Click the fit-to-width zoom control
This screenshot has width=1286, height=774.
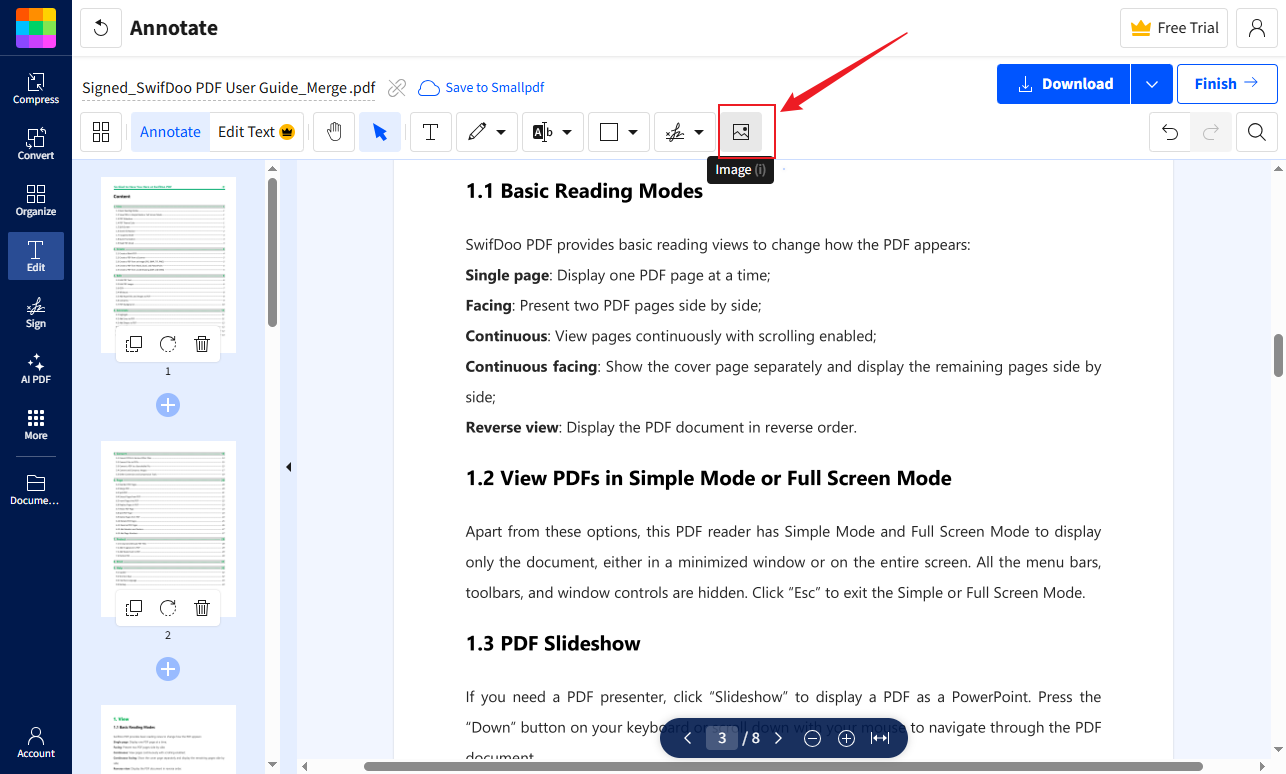click(880, 737)
